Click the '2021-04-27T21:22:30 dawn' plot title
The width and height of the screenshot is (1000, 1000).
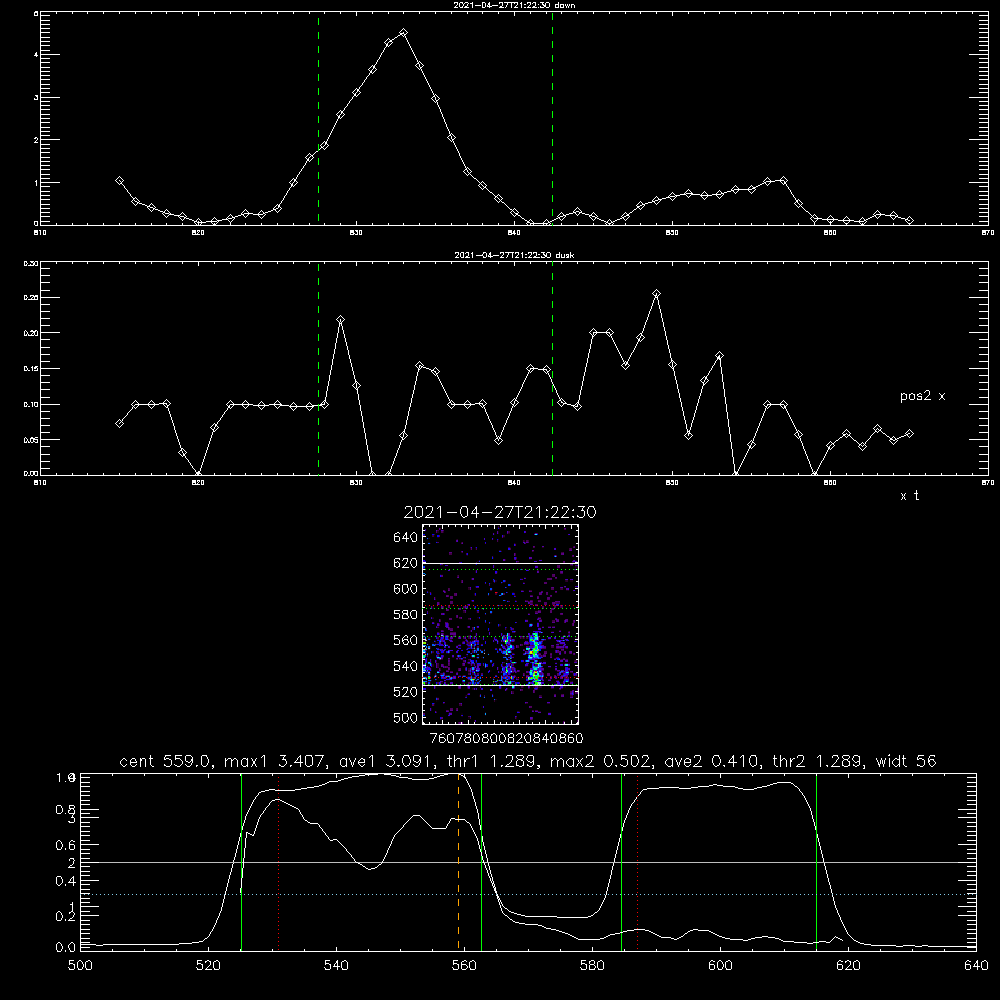(x=514, y=5)
